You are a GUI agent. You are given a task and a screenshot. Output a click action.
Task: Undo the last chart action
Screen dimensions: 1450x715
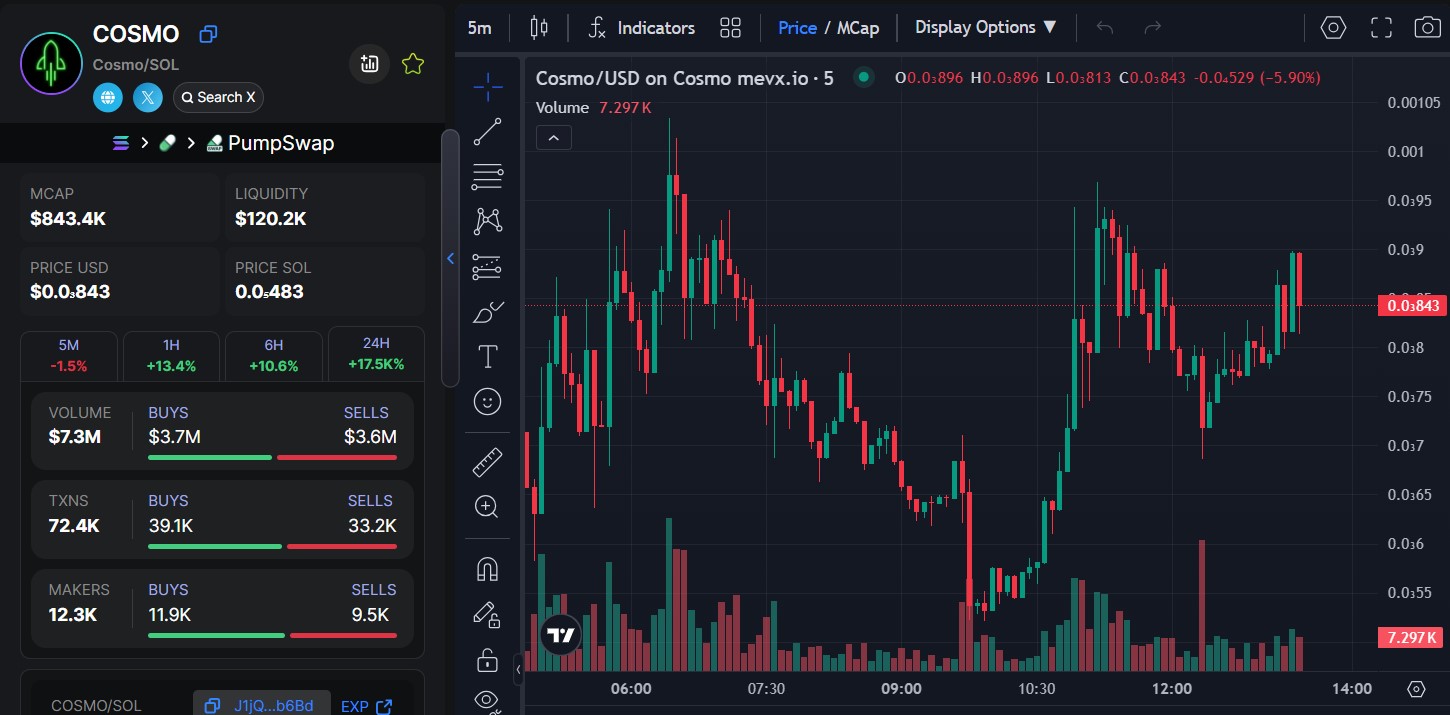click(x=1104, y=27)
